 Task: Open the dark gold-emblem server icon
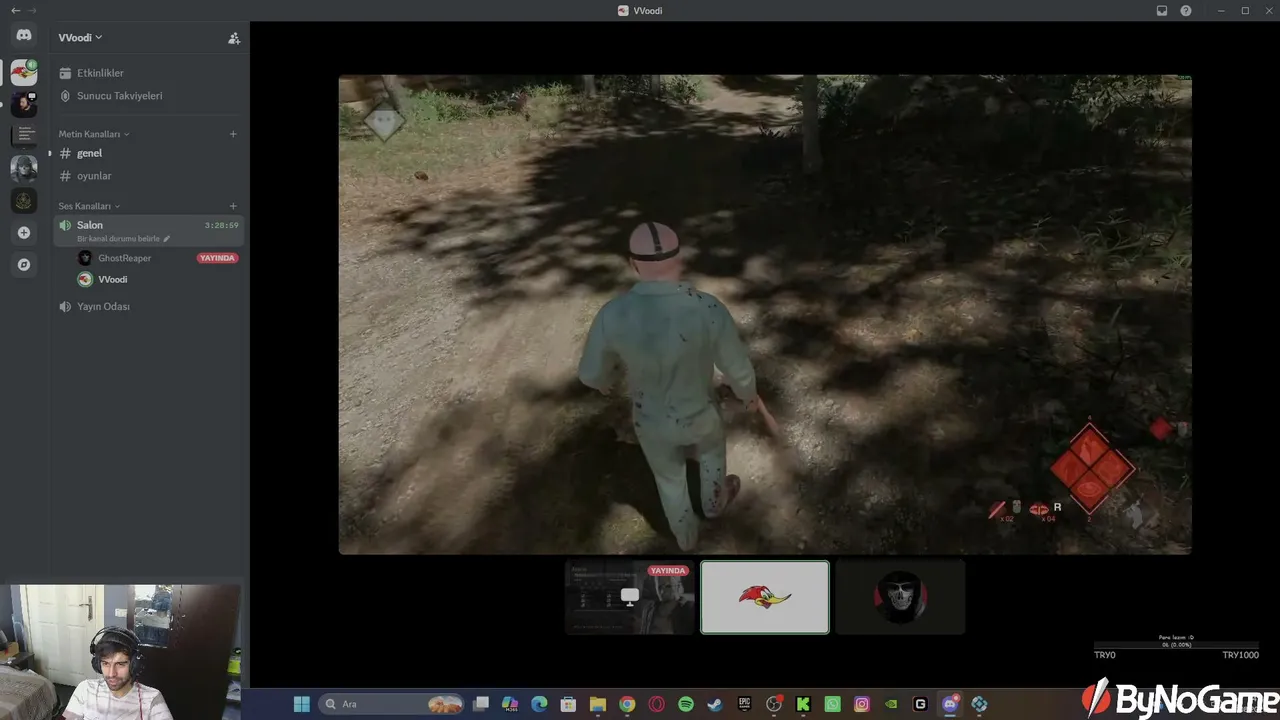coord(24,201)
